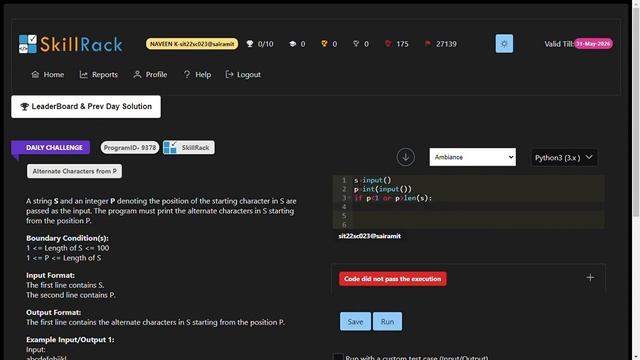The height and width of the screenshot is (360, 640).
Task: Click the Help question mark icon
Action: click(x=187, y=74)
